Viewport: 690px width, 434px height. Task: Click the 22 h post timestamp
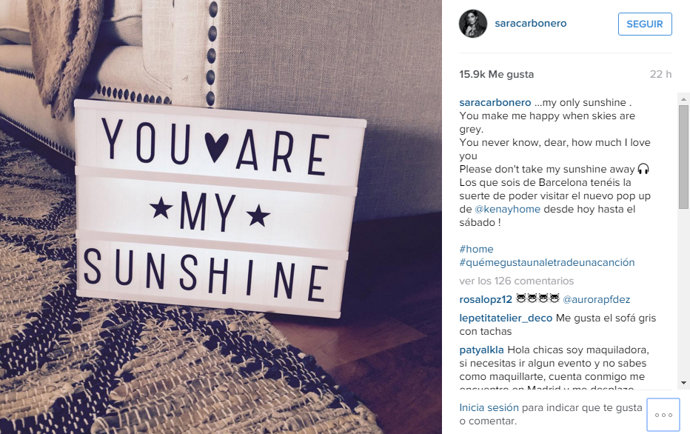coord(661,74)
